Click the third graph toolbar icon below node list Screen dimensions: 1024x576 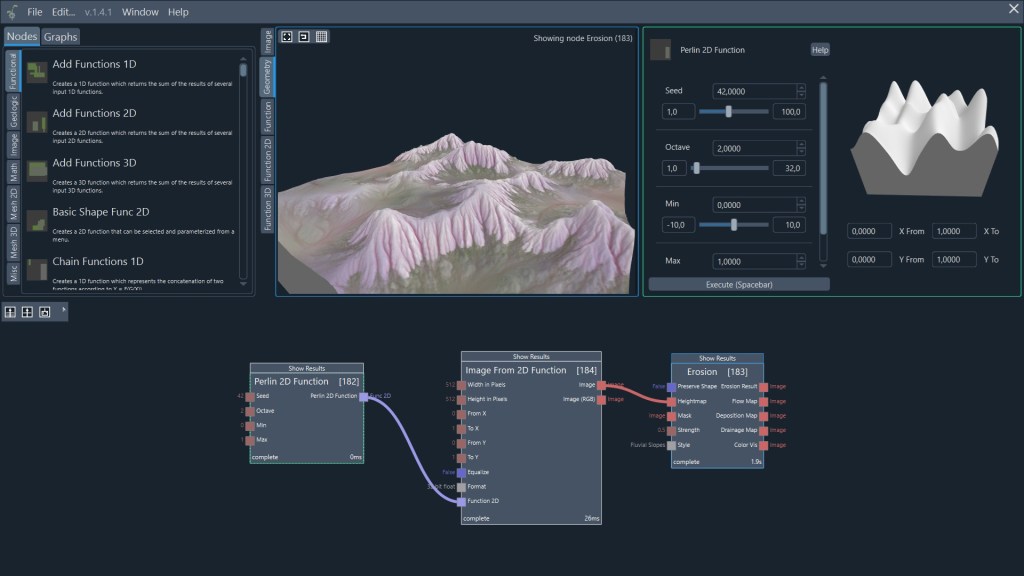pyautogui.click(x=45, y=312)
